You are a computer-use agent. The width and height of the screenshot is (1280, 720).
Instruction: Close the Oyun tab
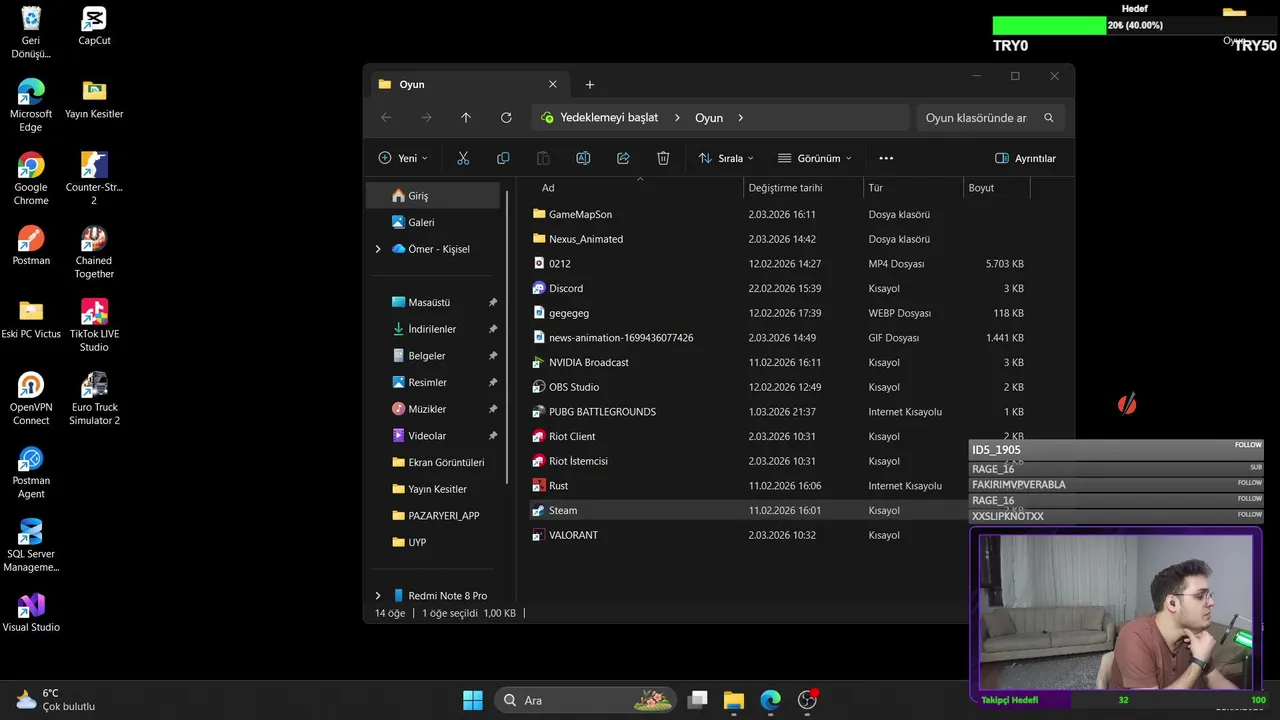(553, 85)
